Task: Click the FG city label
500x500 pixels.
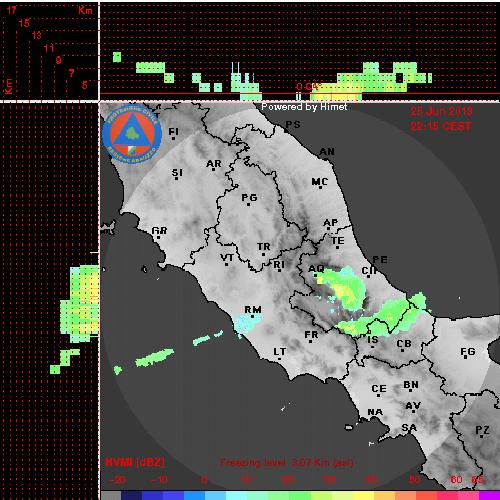Action: (x=468, y=352)
